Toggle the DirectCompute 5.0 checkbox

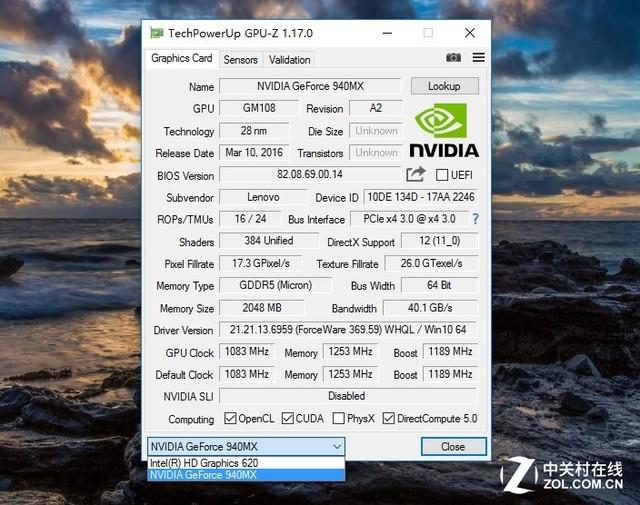tap(389, 418)
